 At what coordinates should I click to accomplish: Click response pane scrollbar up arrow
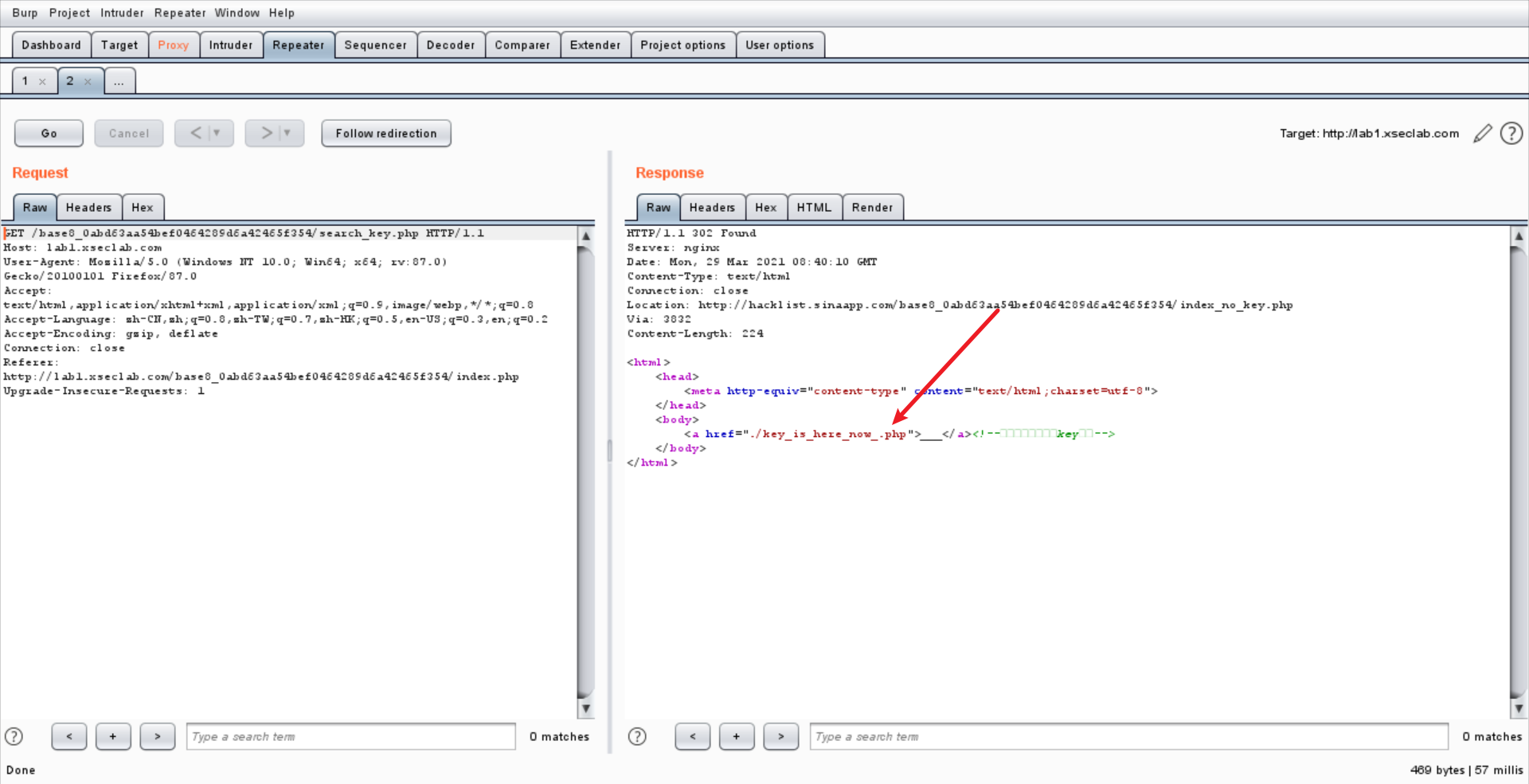[x=1519, y=236]
